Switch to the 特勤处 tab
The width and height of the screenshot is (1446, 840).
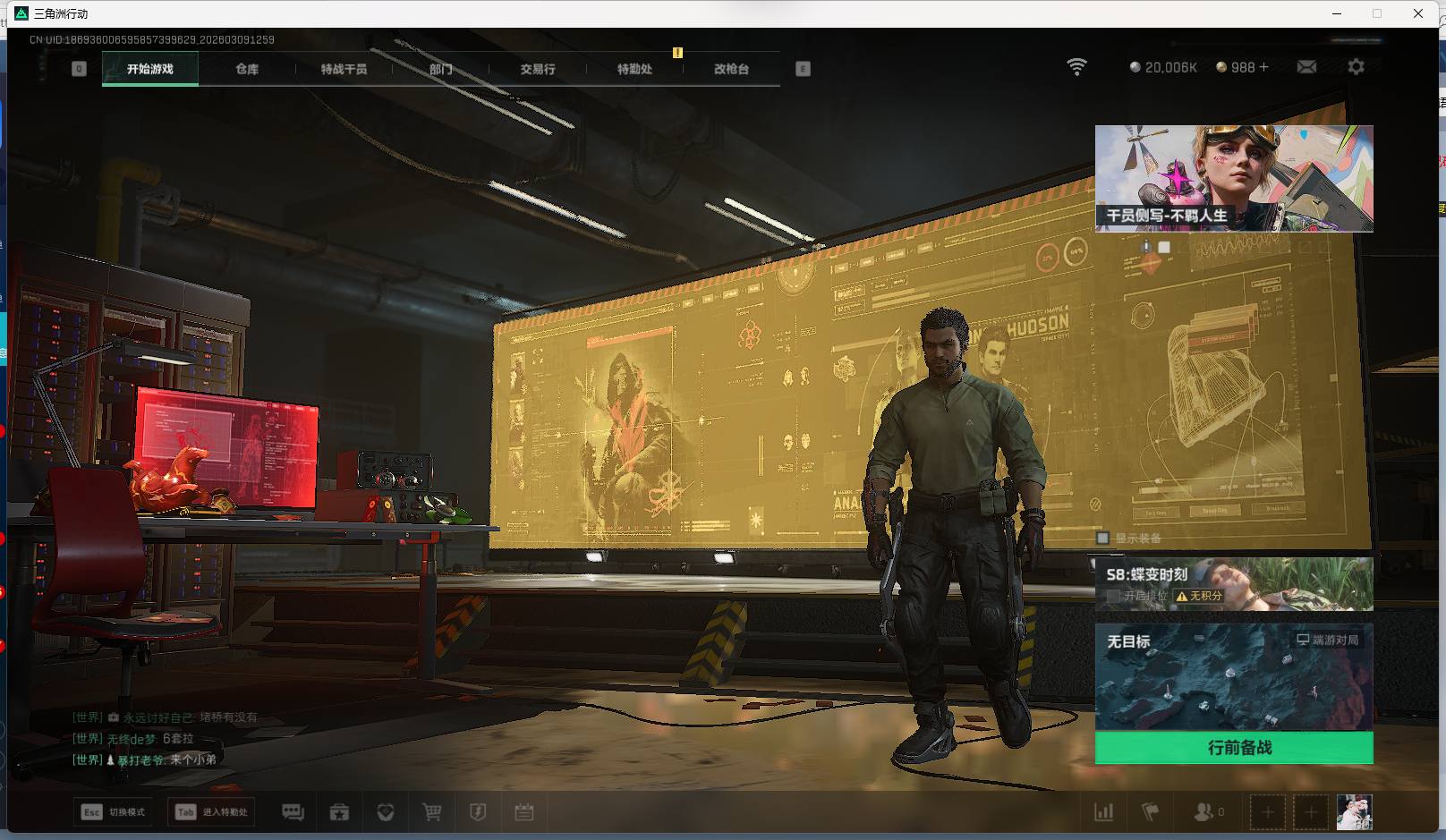pos(634,69)
